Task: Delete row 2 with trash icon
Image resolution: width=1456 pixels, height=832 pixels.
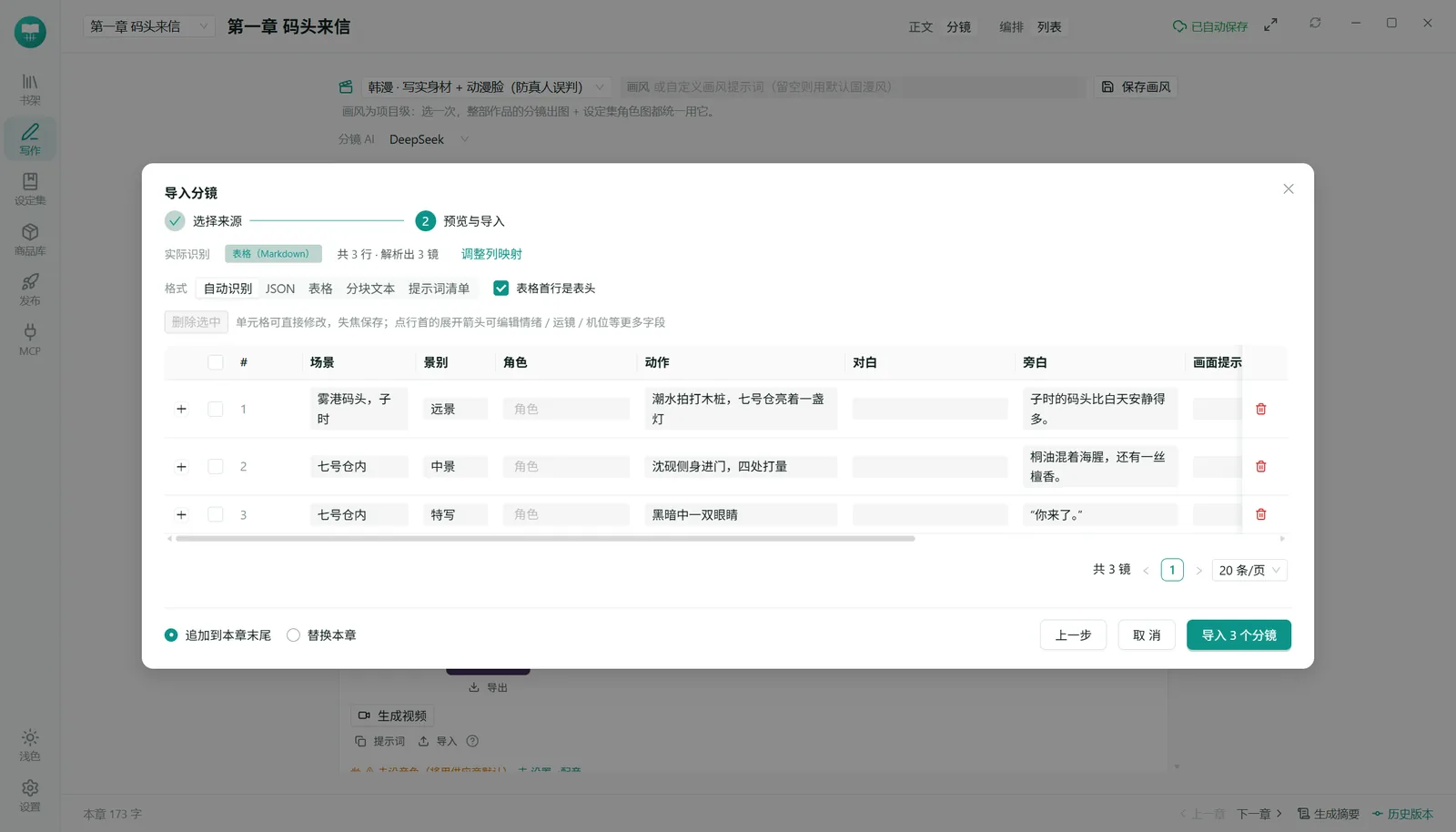Action: pyautogui.click(x=1261, y=466)
